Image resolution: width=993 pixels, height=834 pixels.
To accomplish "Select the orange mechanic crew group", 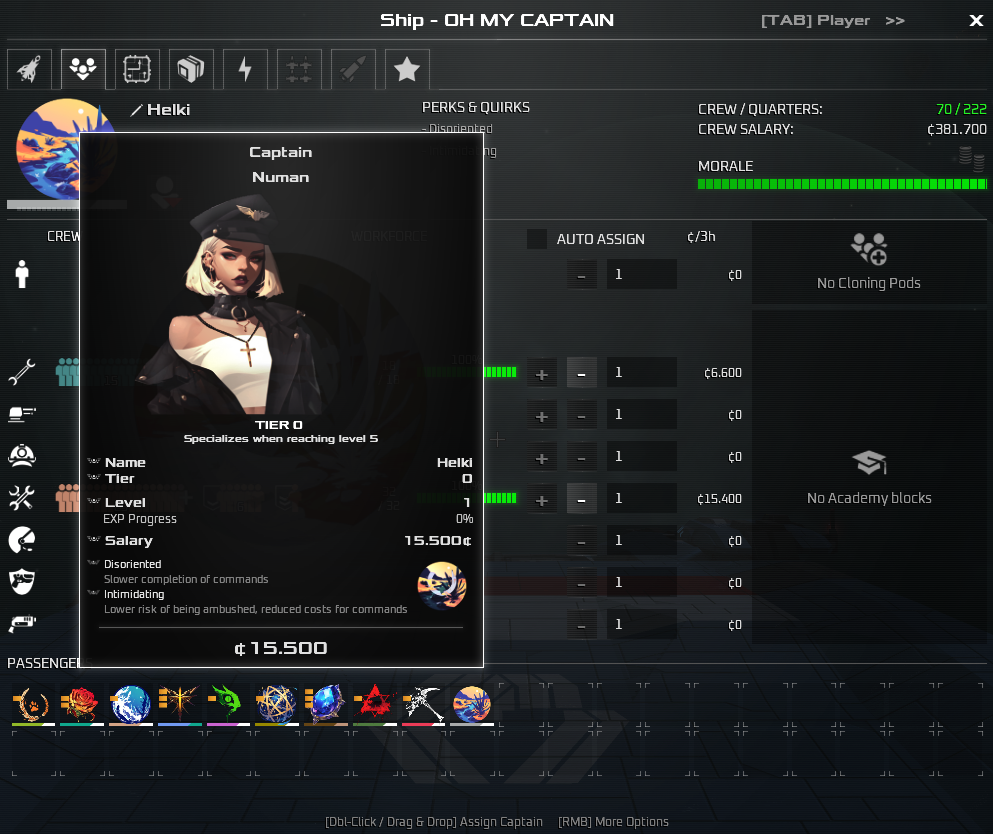I will [x=68, y=498].
